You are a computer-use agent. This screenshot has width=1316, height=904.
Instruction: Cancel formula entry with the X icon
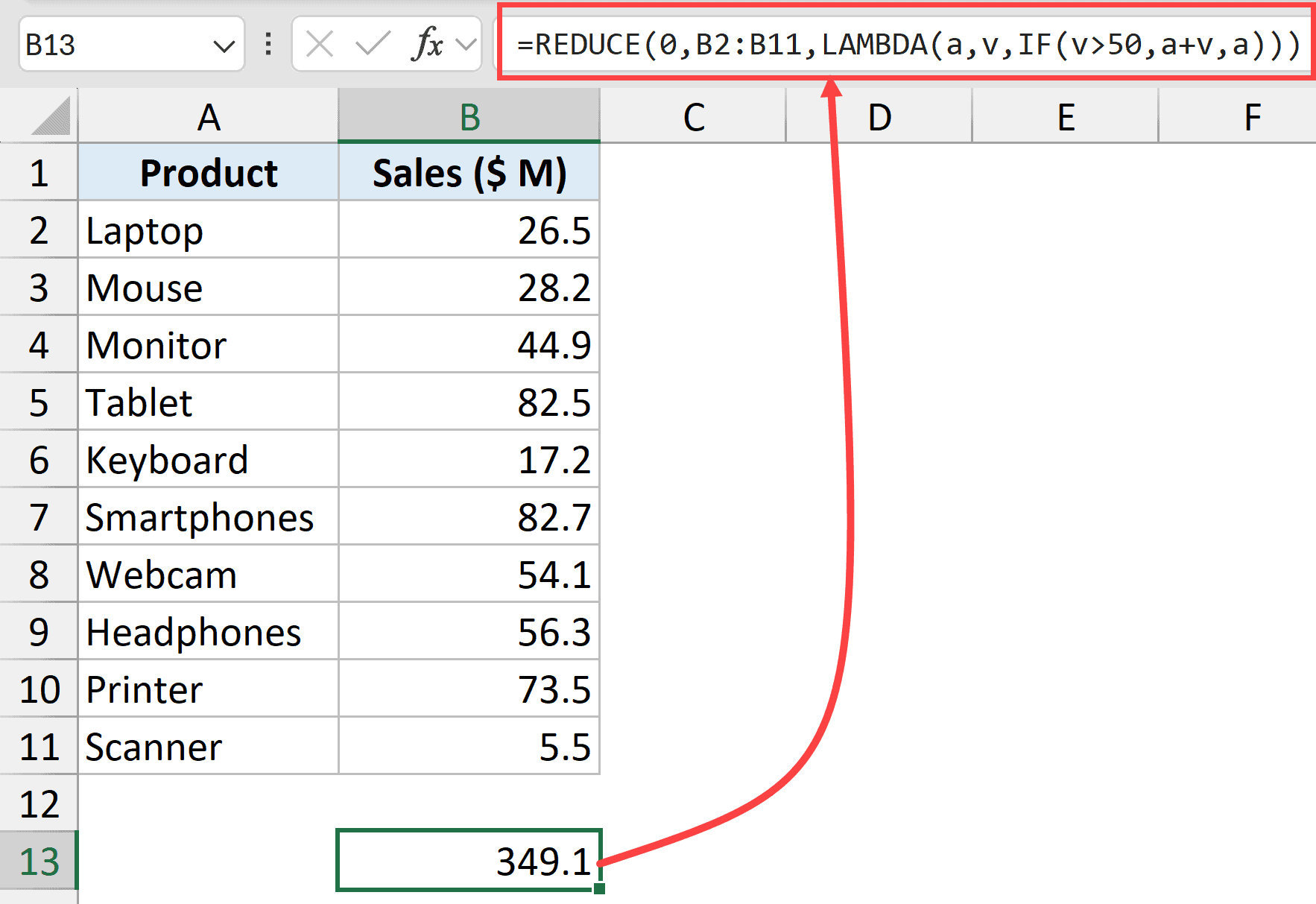coord(319,45)
